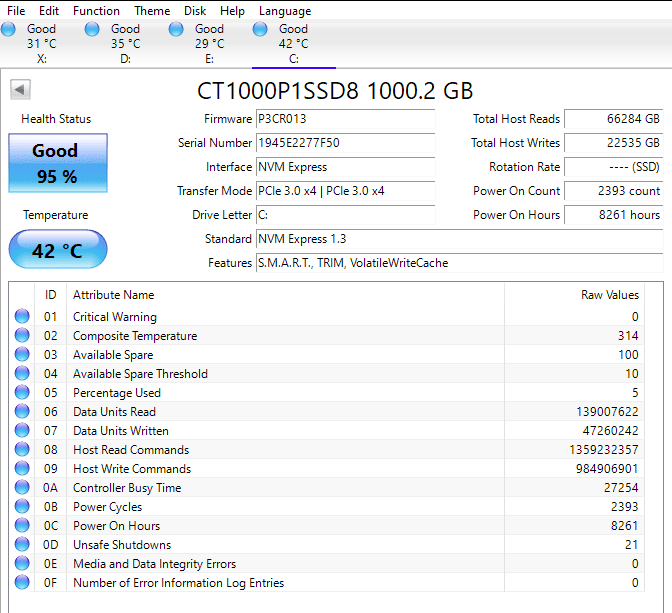Click status icon for Power On Hours row
Image resolution: width=672 pixels, height=613 pixels.
point(22,526)
